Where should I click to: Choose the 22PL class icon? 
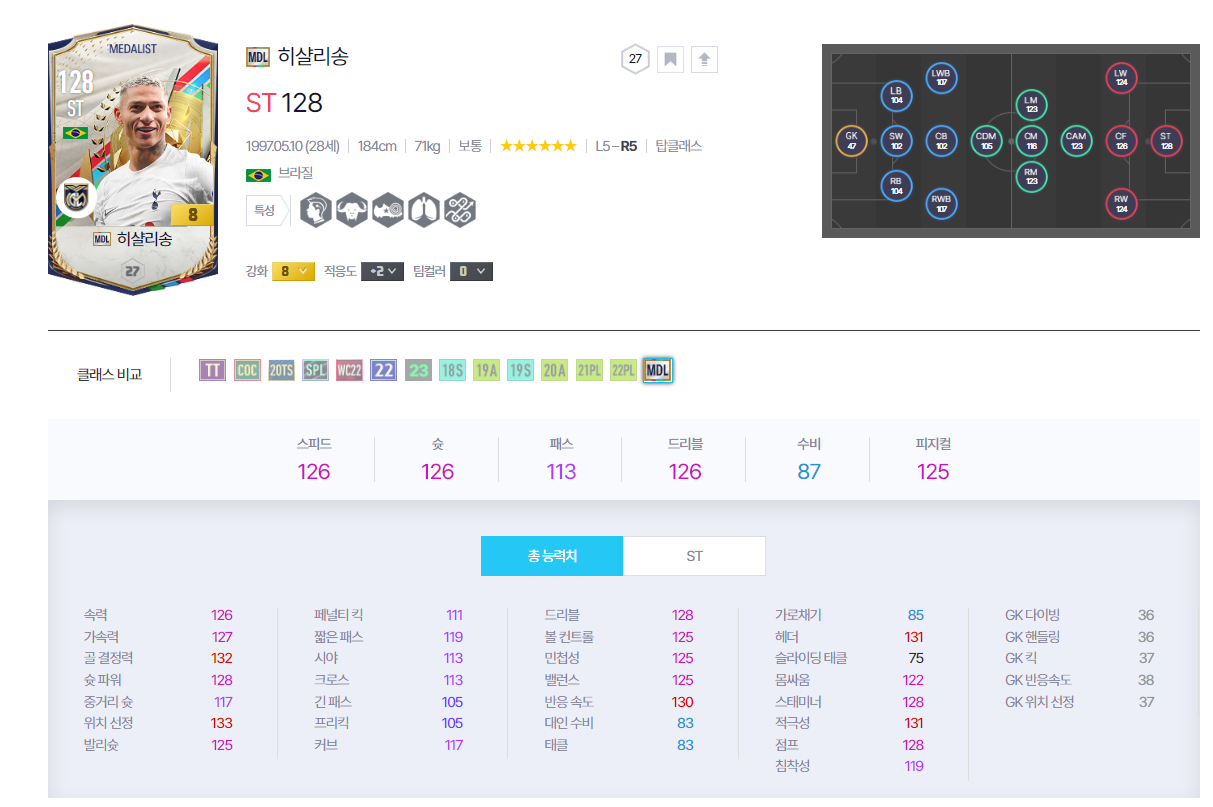click(x=623, y=370)
